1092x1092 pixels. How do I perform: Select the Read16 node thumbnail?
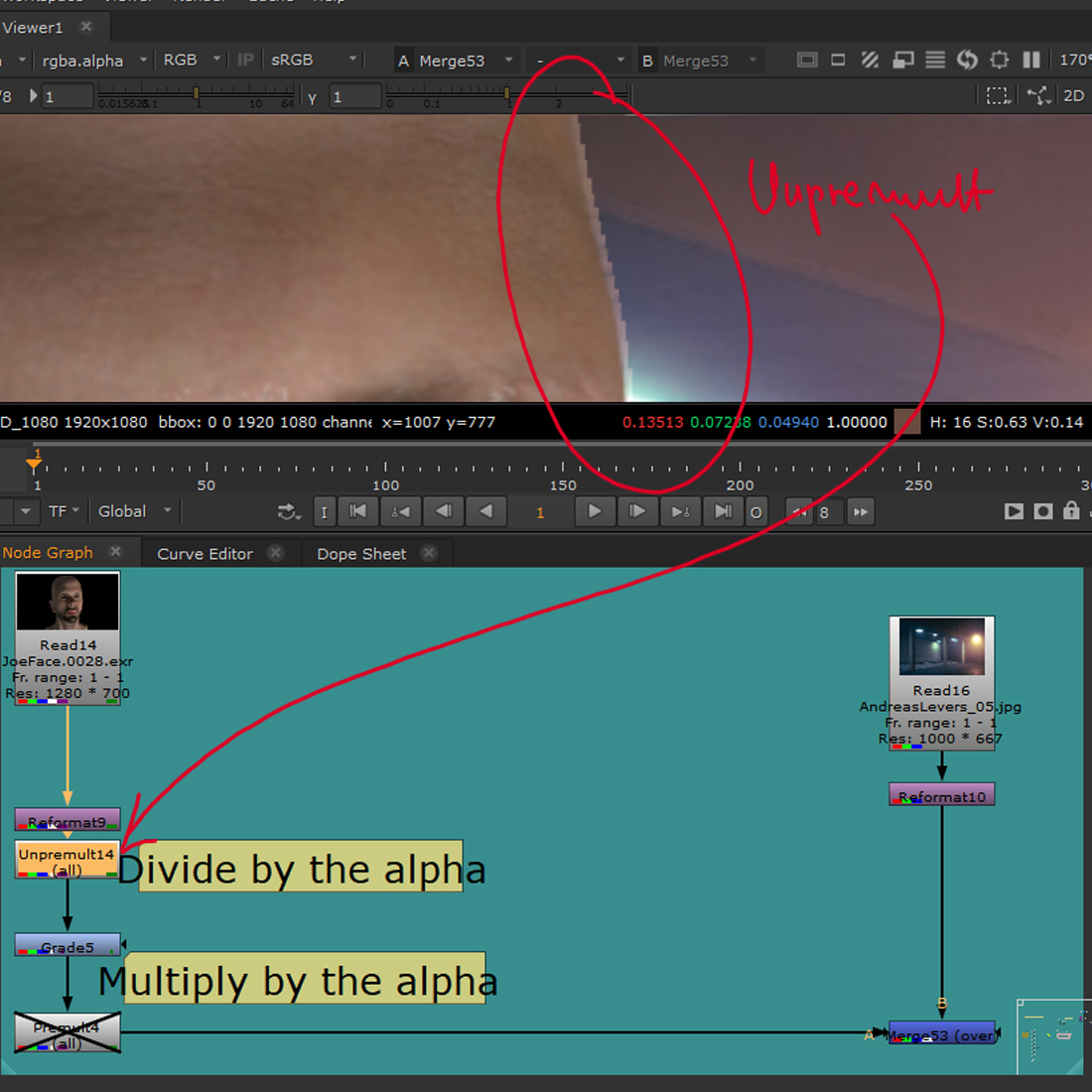pyautogui.click(x=941, y=646)
